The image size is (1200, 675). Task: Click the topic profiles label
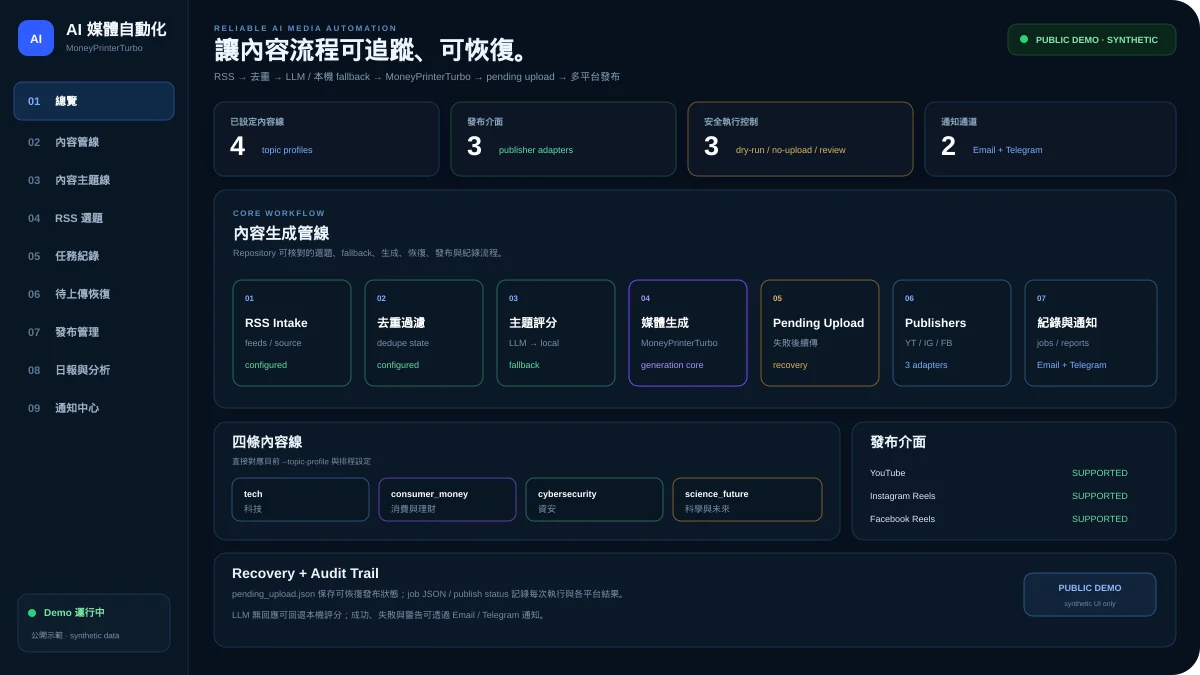tap(287, 150)
